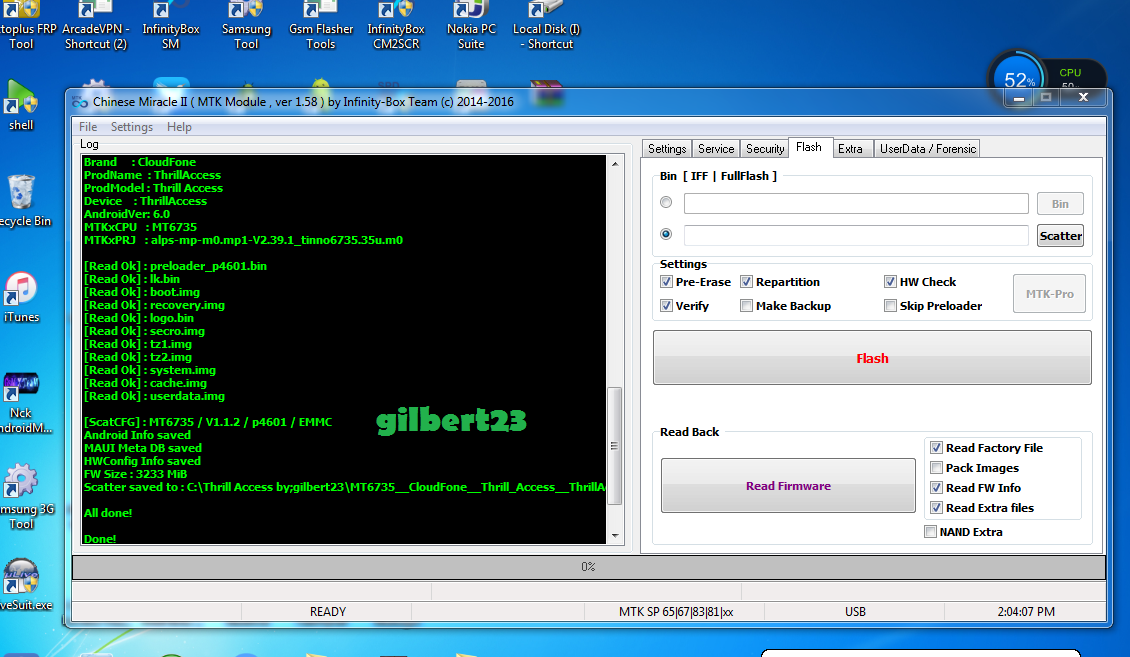Enable the Pack Images checkbox
Screen dimensions: 1130x657
936,468
